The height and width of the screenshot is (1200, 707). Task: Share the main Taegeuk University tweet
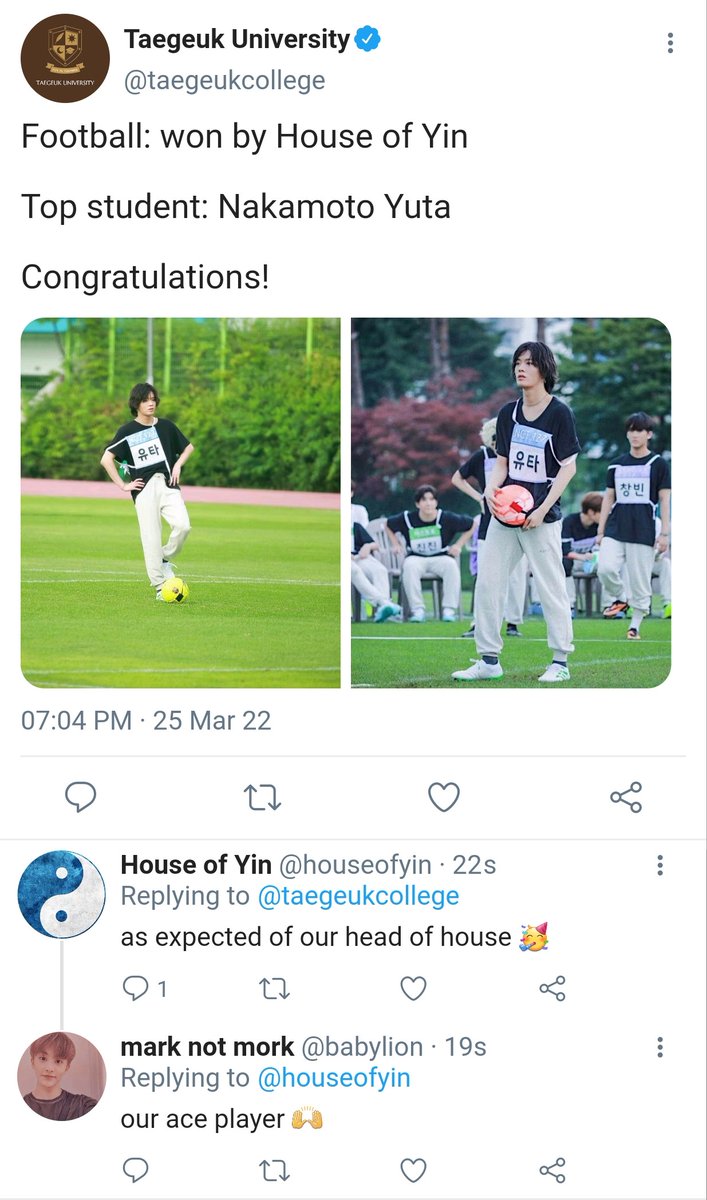point(626,797)
